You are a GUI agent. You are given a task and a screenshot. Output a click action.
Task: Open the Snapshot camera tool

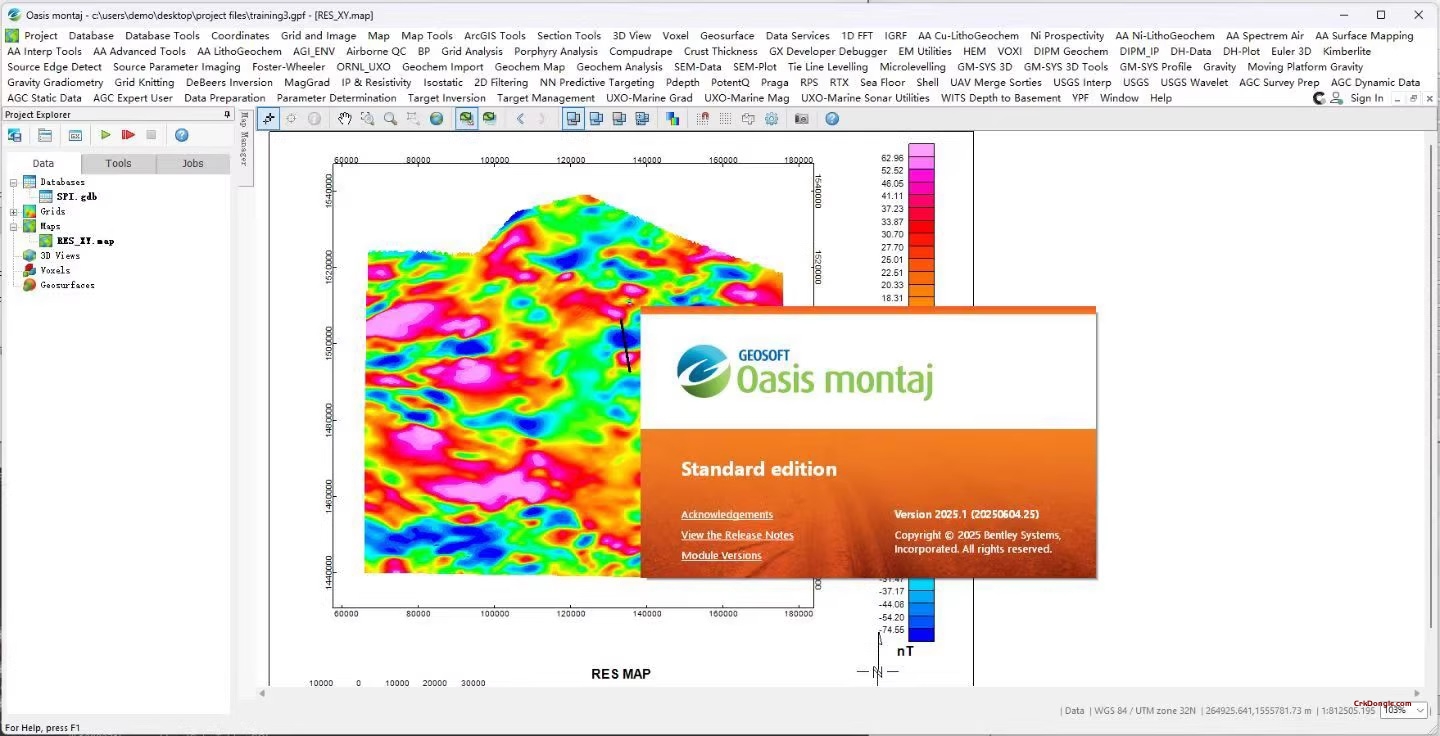click(x=801, y=118)
